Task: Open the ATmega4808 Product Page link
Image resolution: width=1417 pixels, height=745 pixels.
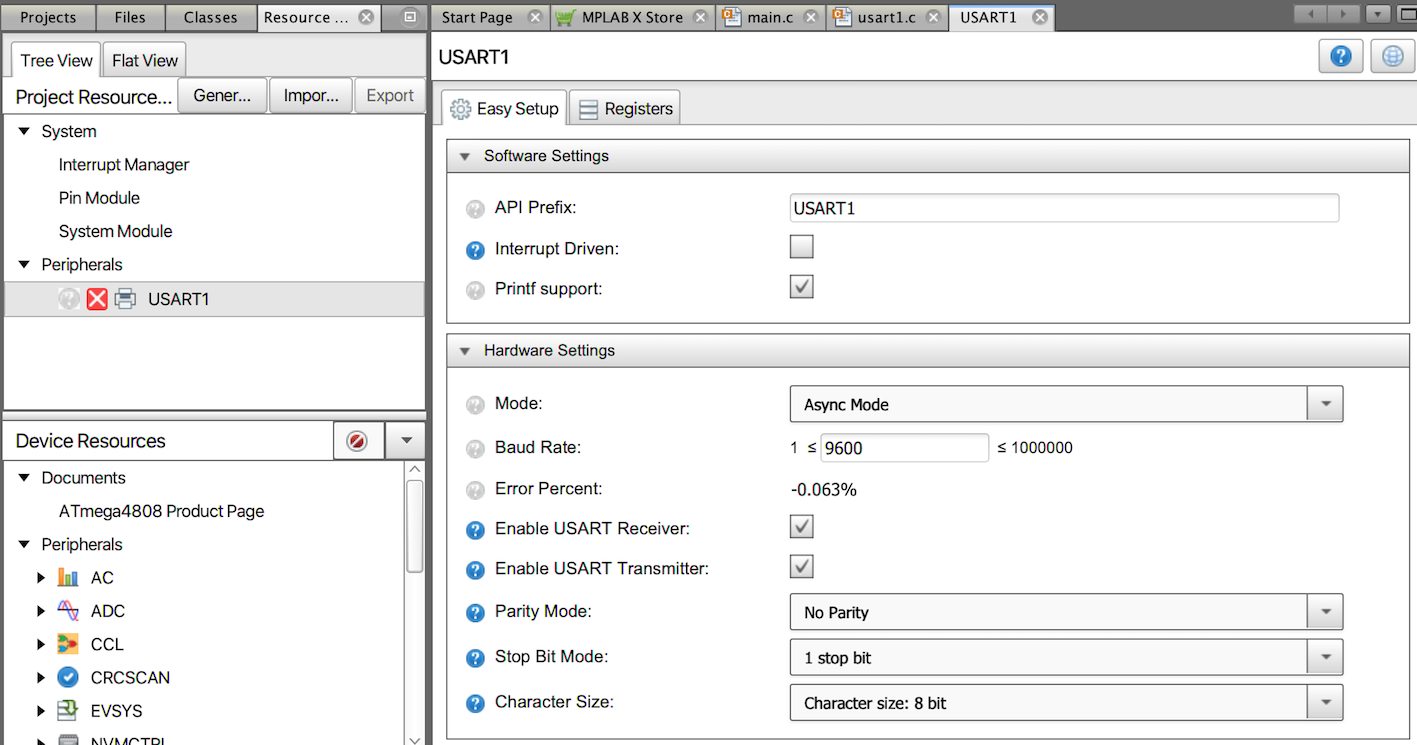Action: [161, 511]
